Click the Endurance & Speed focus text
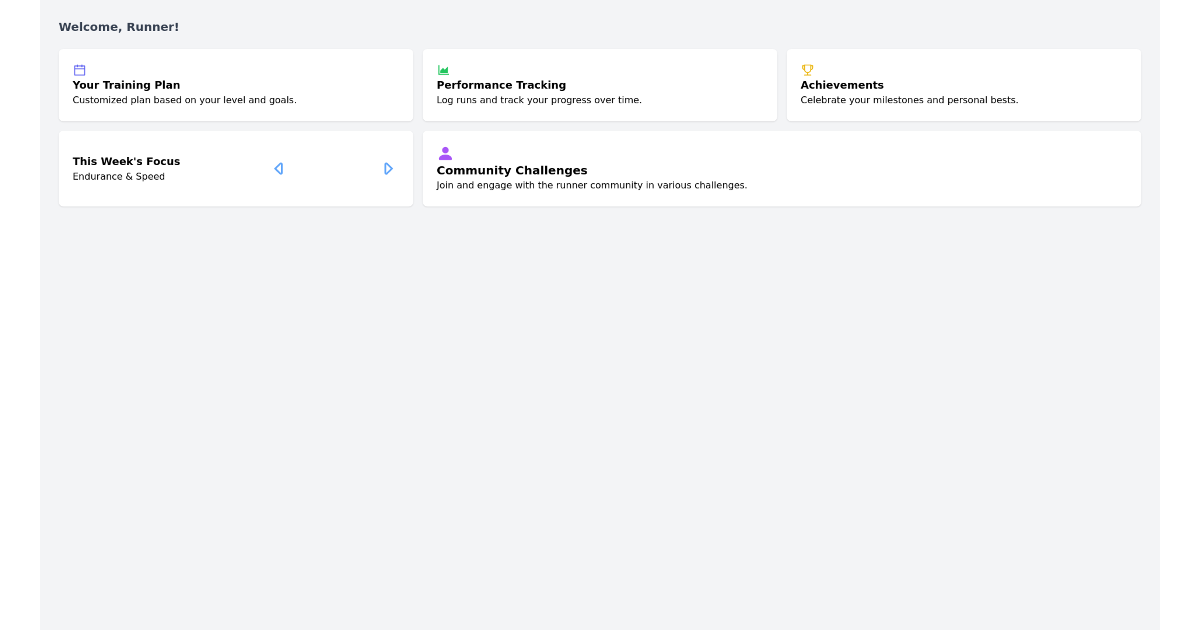 [x=118, y=176]
